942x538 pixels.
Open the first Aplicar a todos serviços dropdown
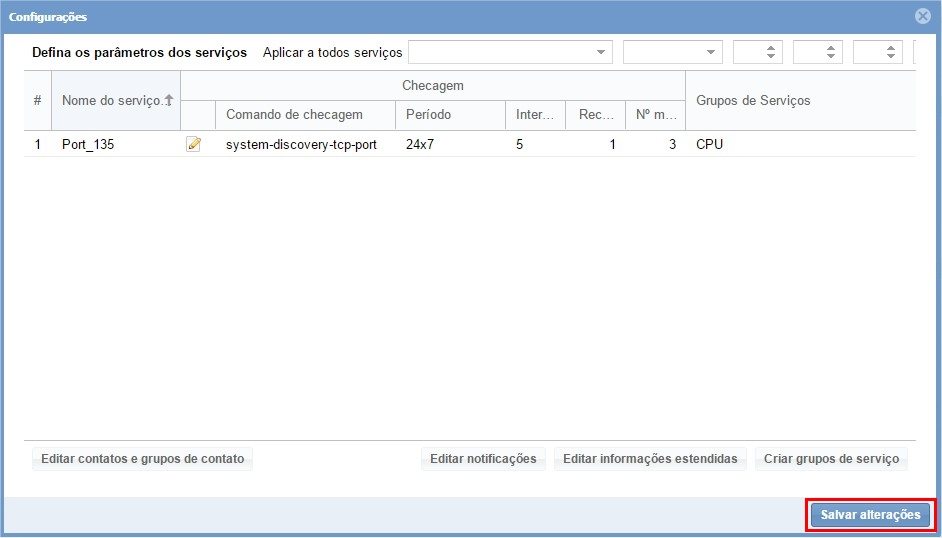(x=601, y=52)
